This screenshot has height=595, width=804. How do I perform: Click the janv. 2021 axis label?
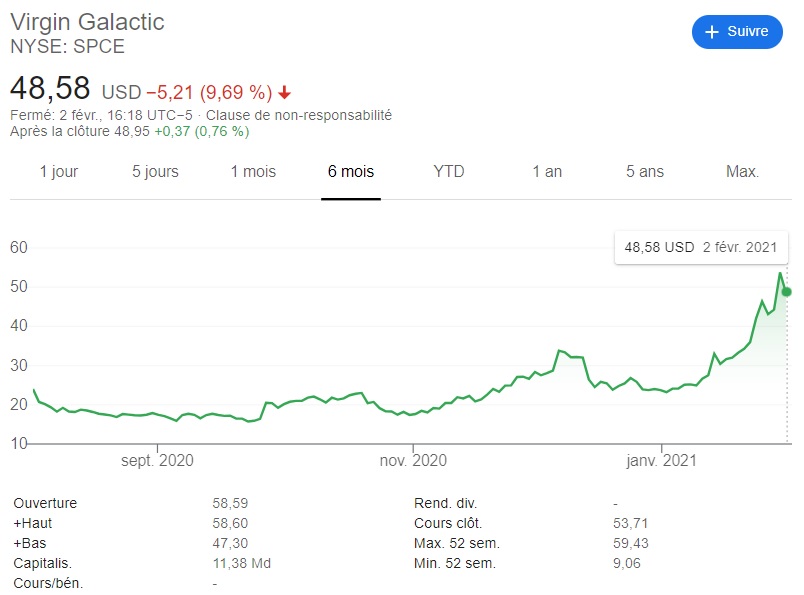[661, 460]
